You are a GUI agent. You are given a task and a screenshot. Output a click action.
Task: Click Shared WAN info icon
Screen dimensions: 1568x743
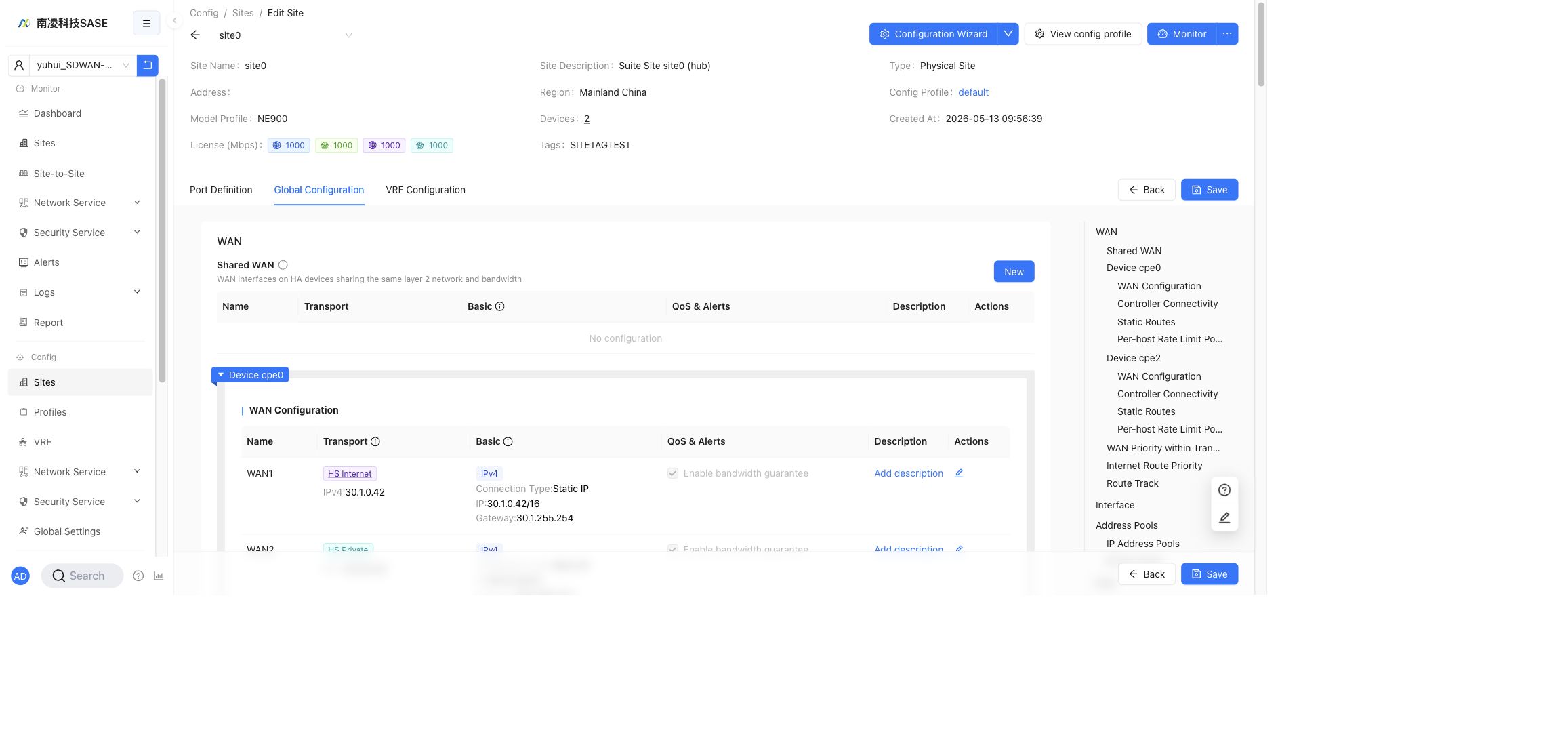tap(283, 265)
